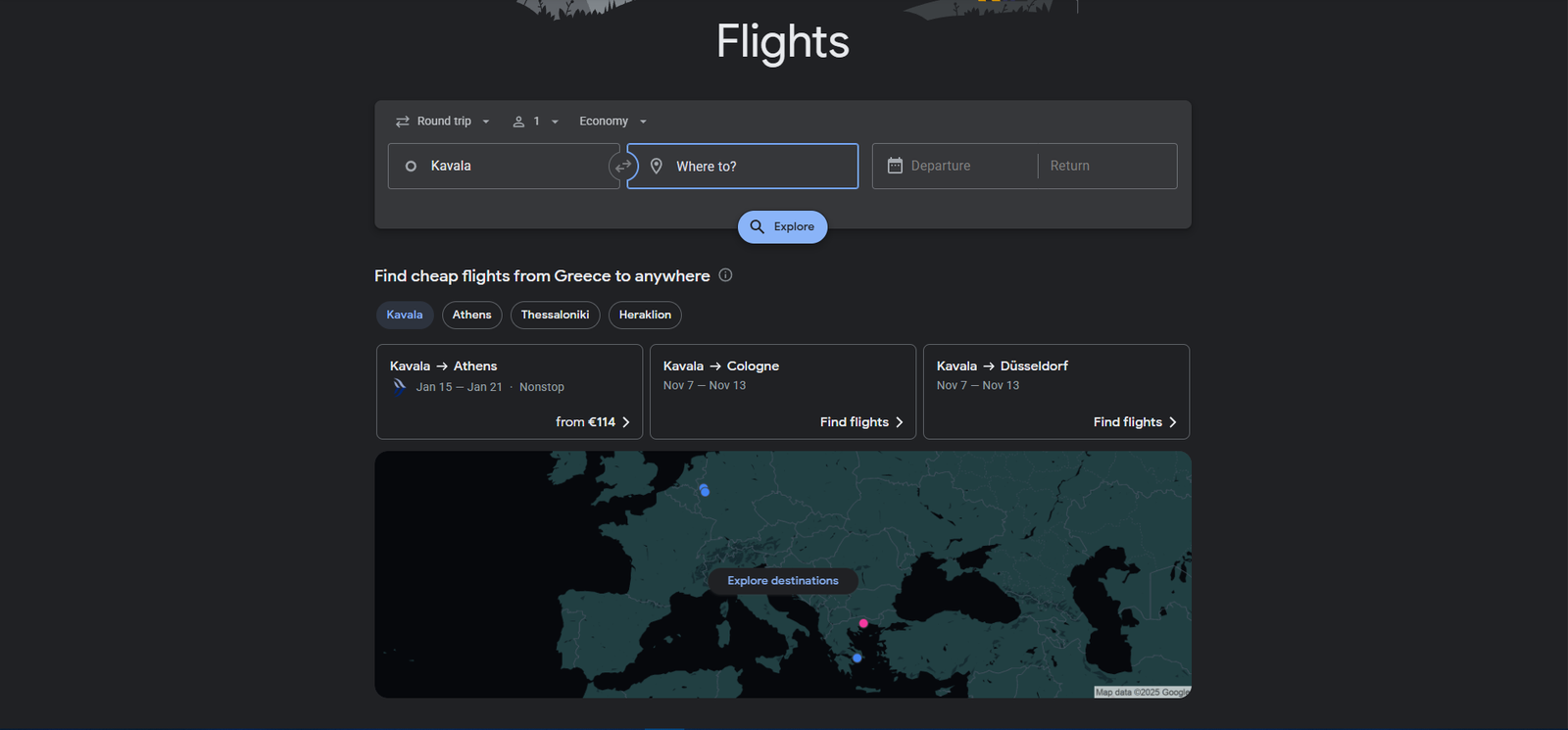Click the Kavala origin input field
The image size is (1568, 730).
point(504,167)
